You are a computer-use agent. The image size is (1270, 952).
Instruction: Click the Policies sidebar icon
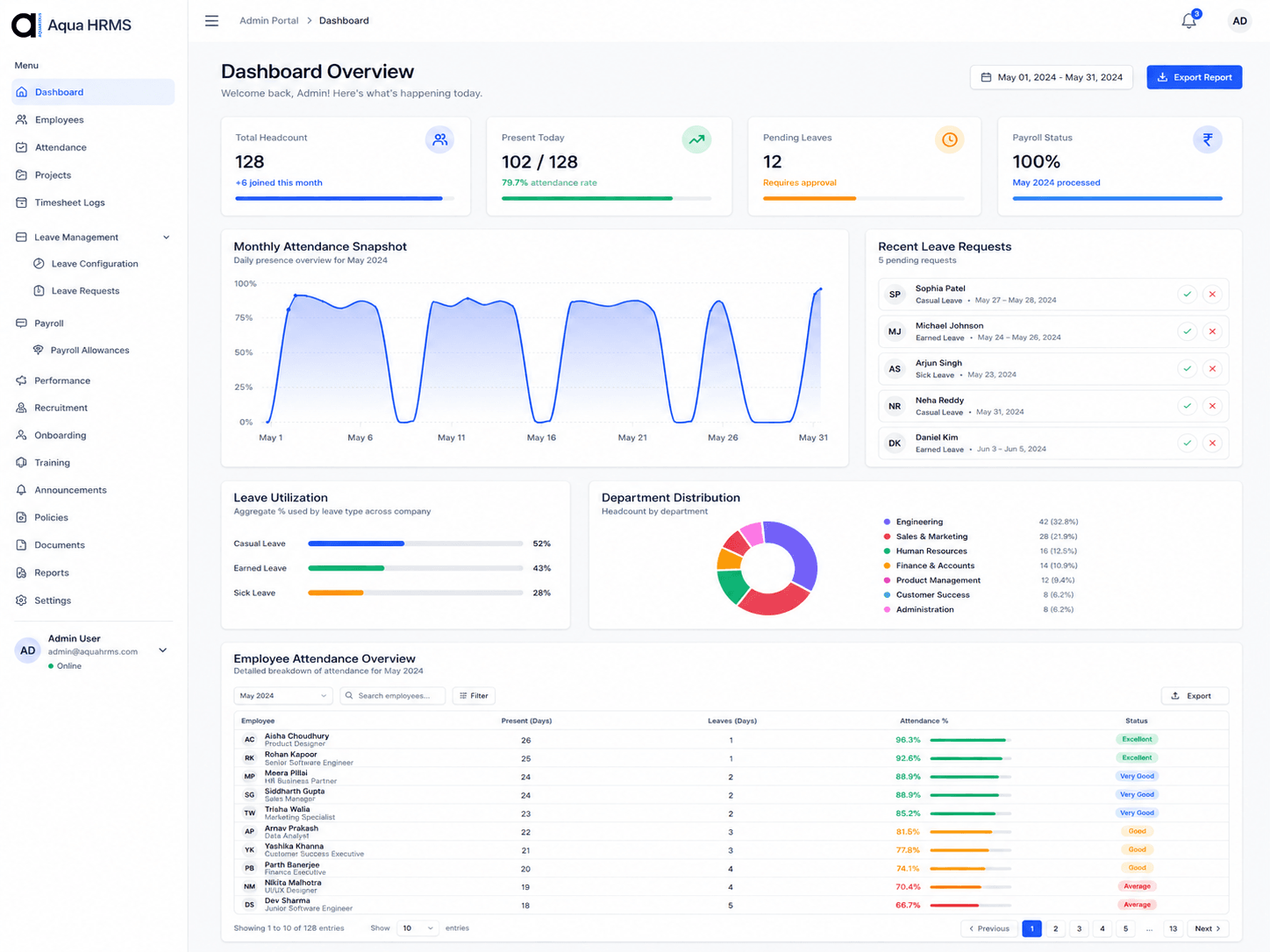22,517
